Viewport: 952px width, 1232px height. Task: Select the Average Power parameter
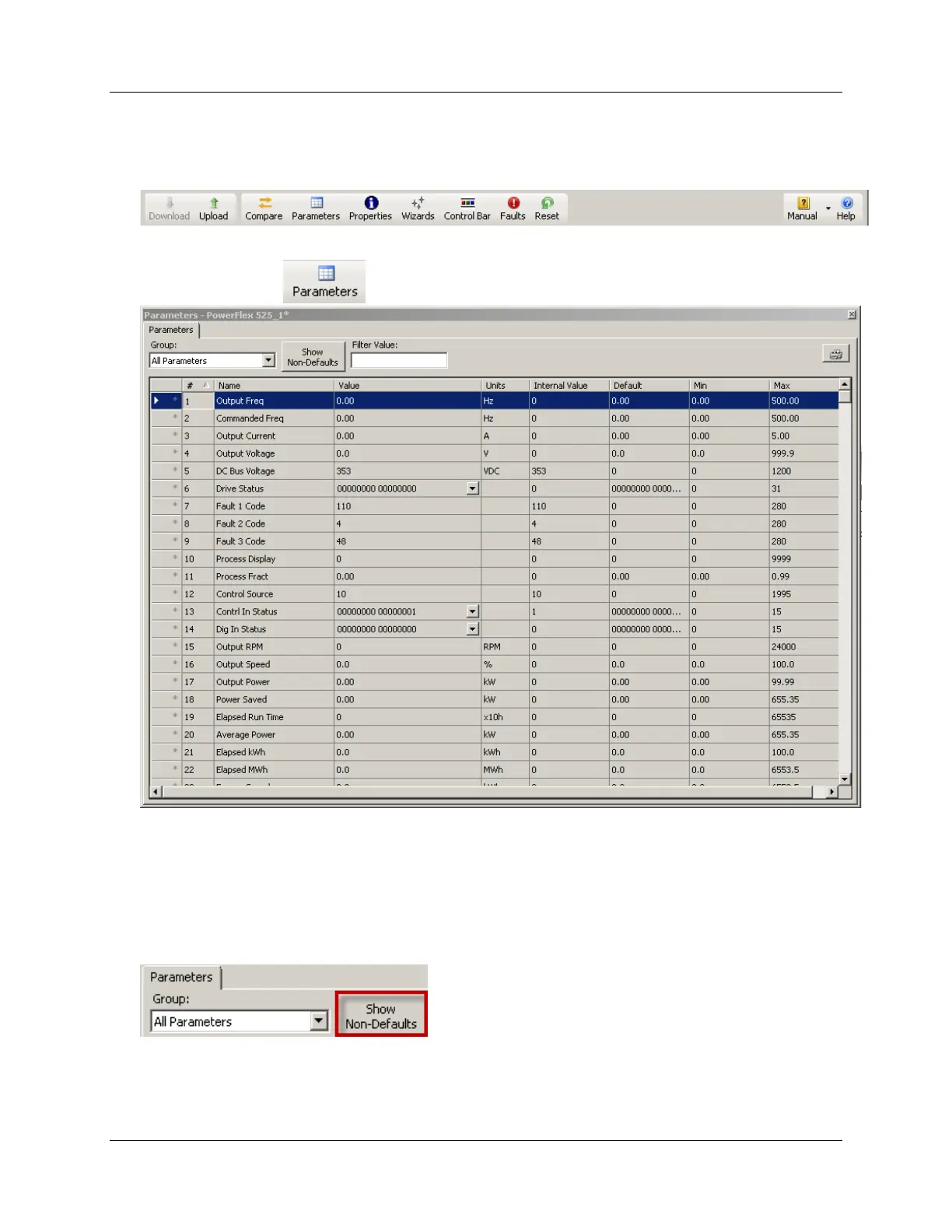coord(246,735)
